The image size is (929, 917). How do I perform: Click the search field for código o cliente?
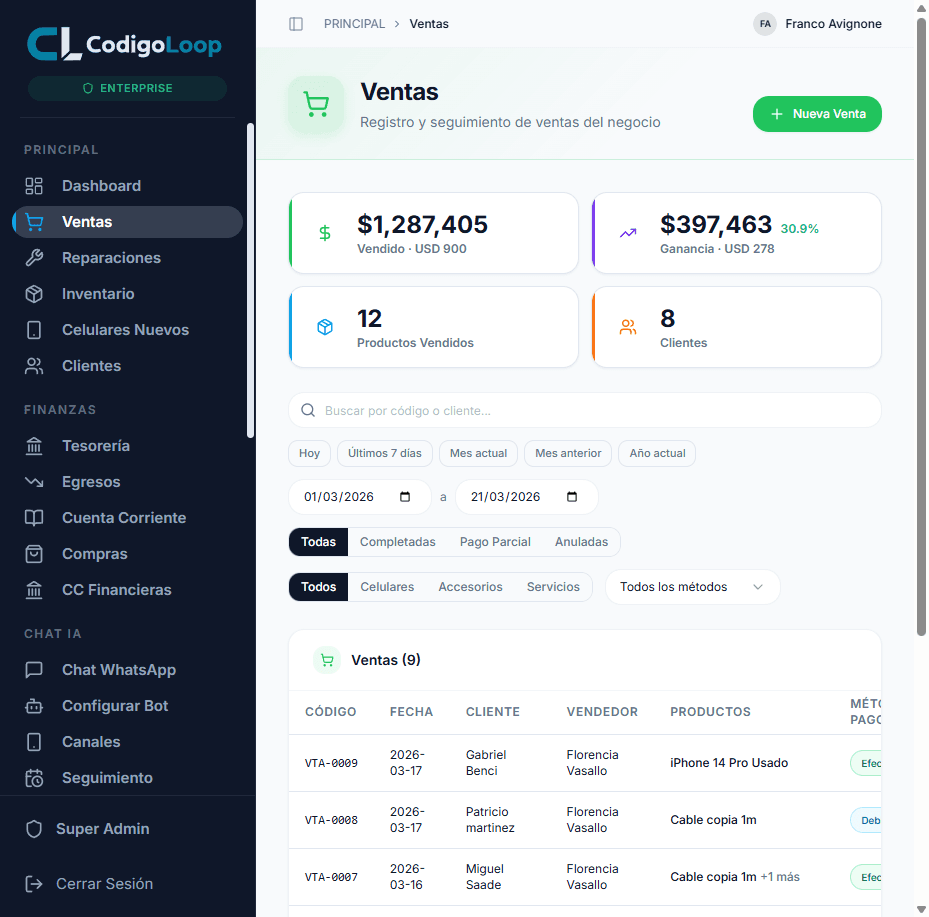pos(584,410)
